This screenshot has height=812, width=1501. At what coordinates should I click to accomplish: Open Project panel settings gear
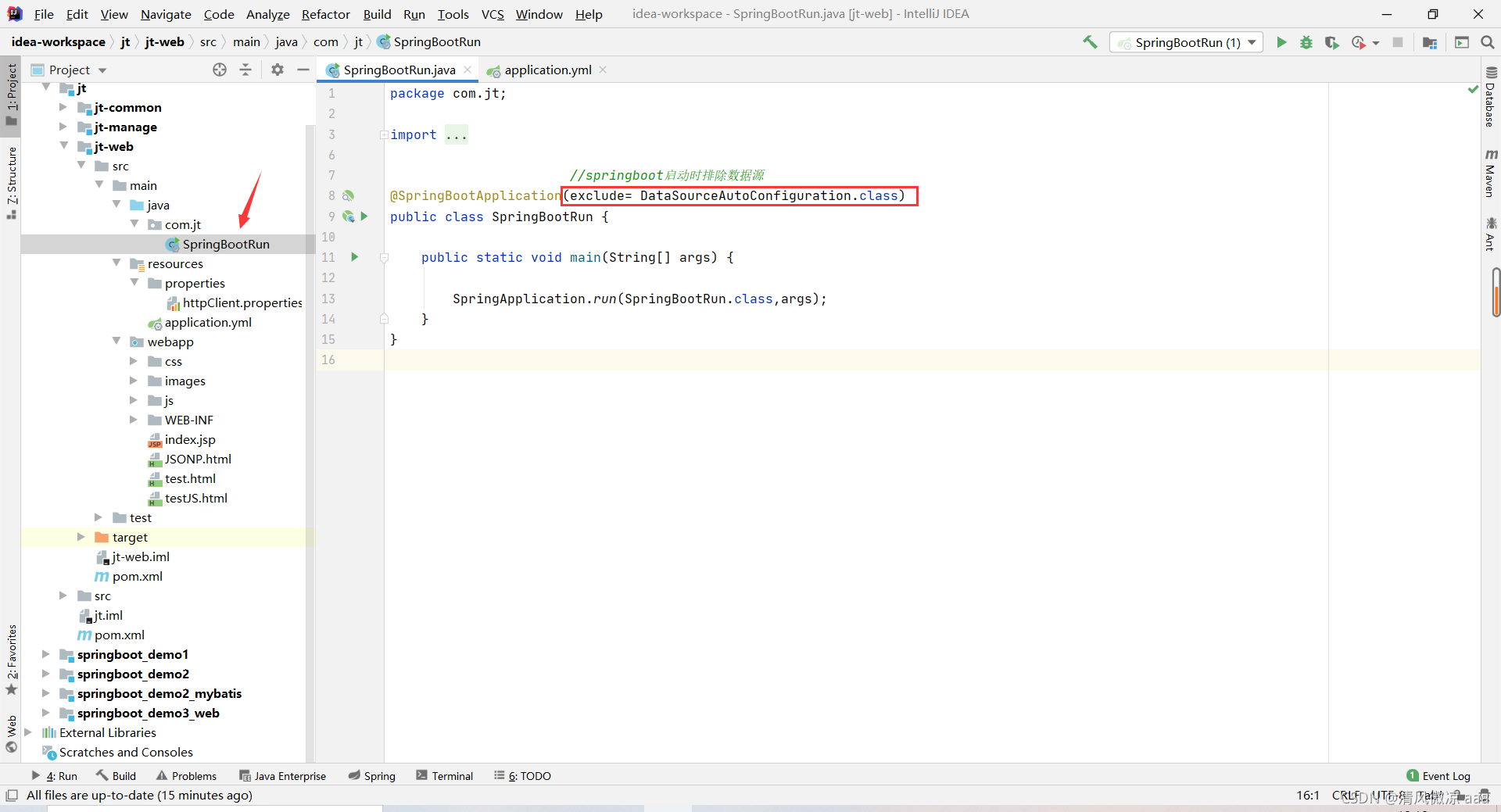[x=278, y=70]
